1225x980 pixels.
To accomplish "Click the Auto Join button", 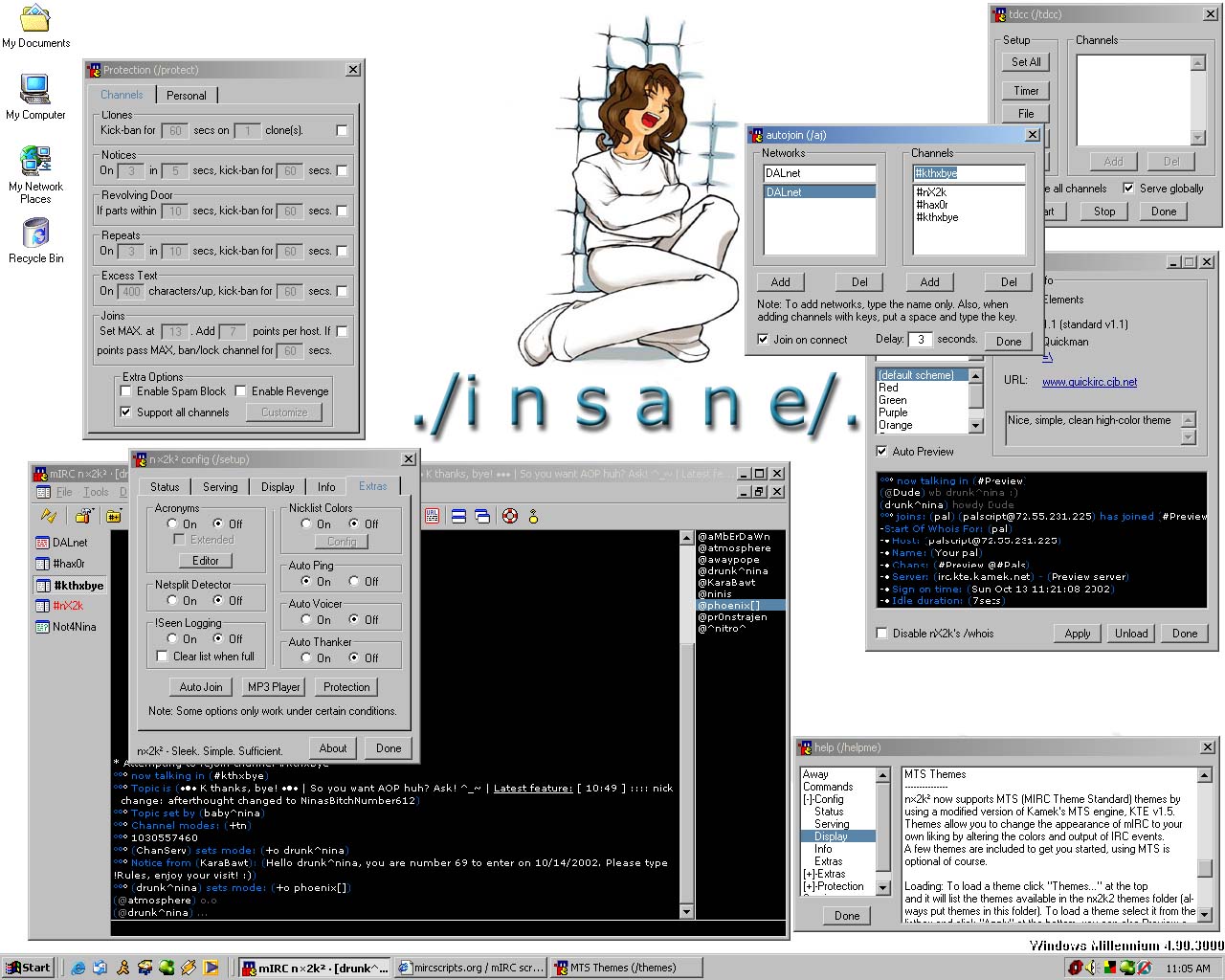I will pyautogui.click(x=201, y=687).
